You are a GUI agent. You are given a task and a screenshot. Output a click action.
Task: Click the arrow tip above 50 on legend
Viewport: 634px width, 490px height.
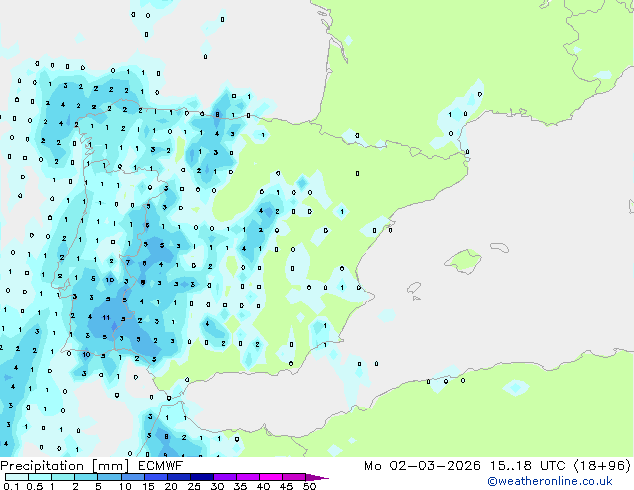[x=317, y=477]
